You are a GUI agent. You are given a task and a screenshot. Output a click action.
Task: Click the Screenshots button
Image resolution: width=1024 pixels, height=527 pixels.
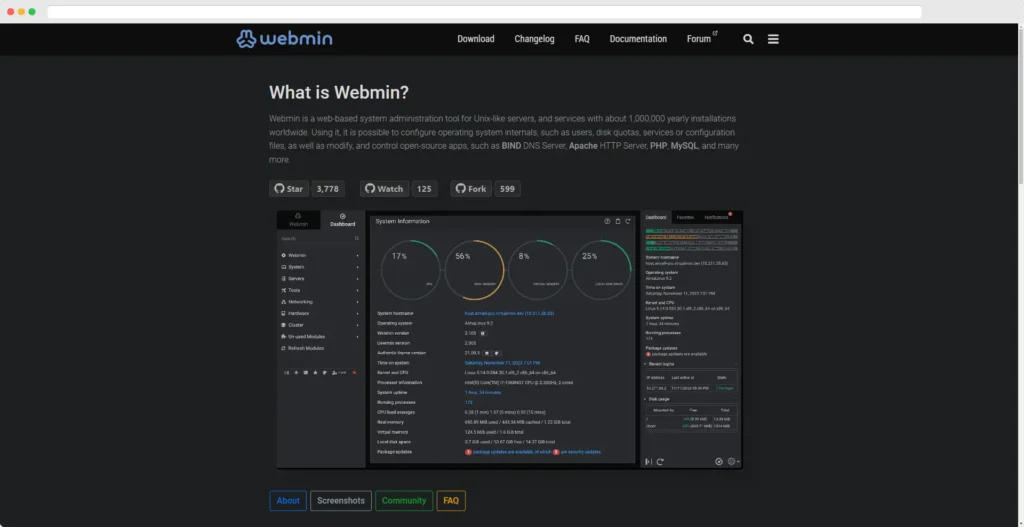tap(341, 501)
